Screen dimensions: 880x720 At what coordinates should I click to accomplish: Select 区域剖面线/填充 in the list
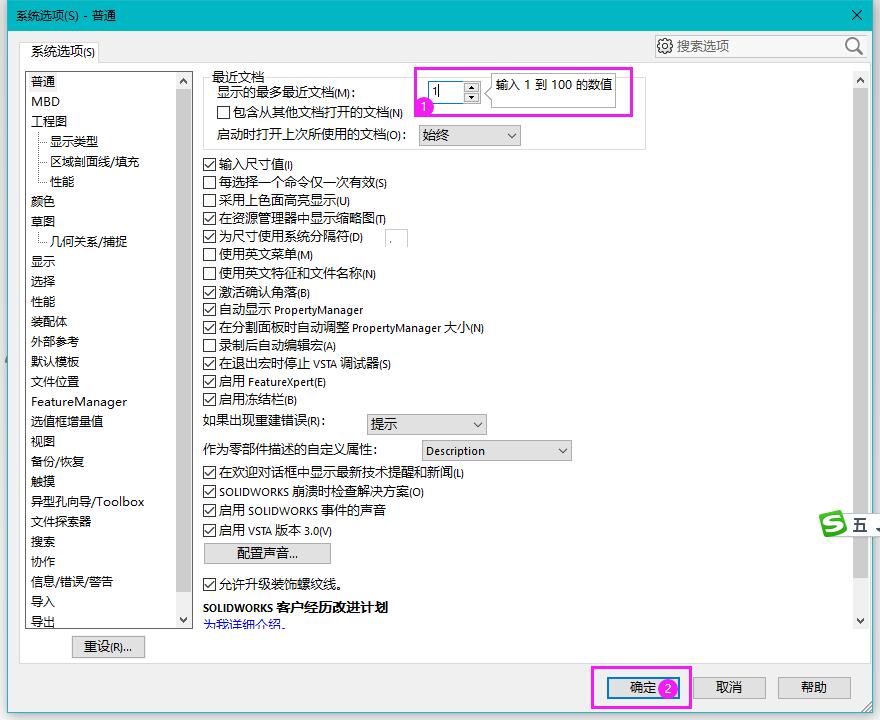[94, 162]
